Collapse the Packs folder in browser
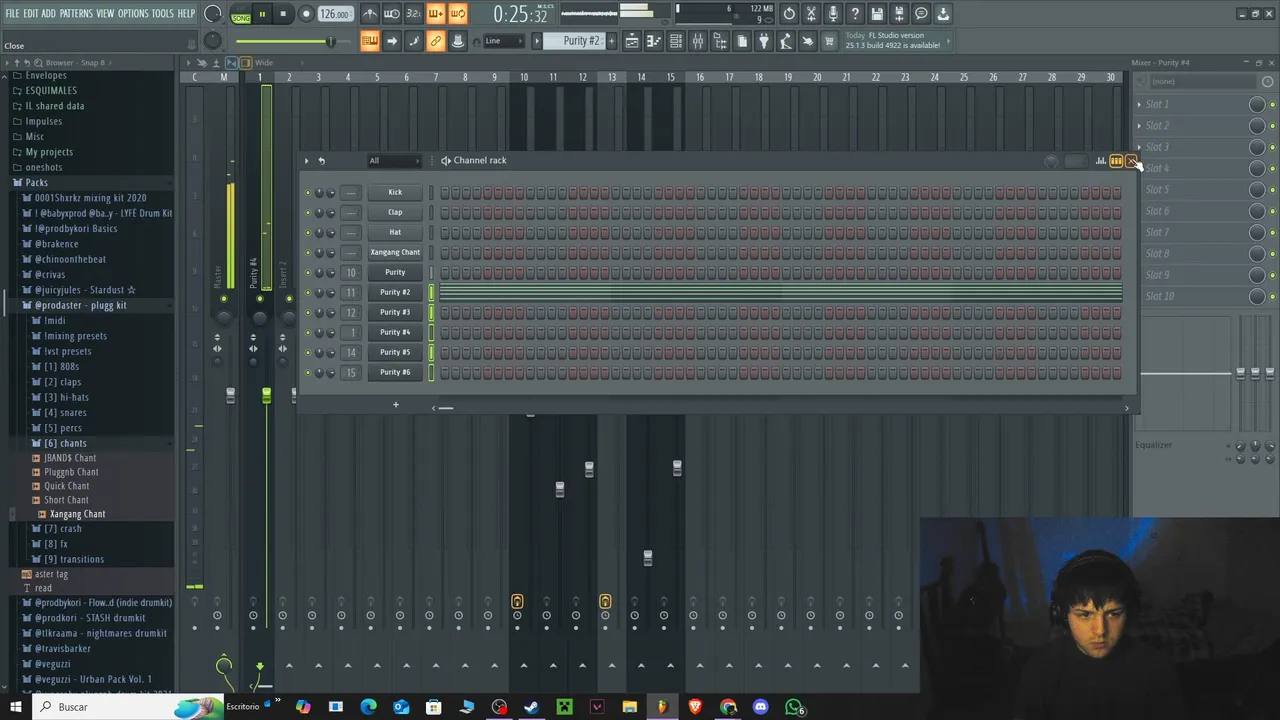The height and width of the screenshot is (720, 1280). (36, 183)
